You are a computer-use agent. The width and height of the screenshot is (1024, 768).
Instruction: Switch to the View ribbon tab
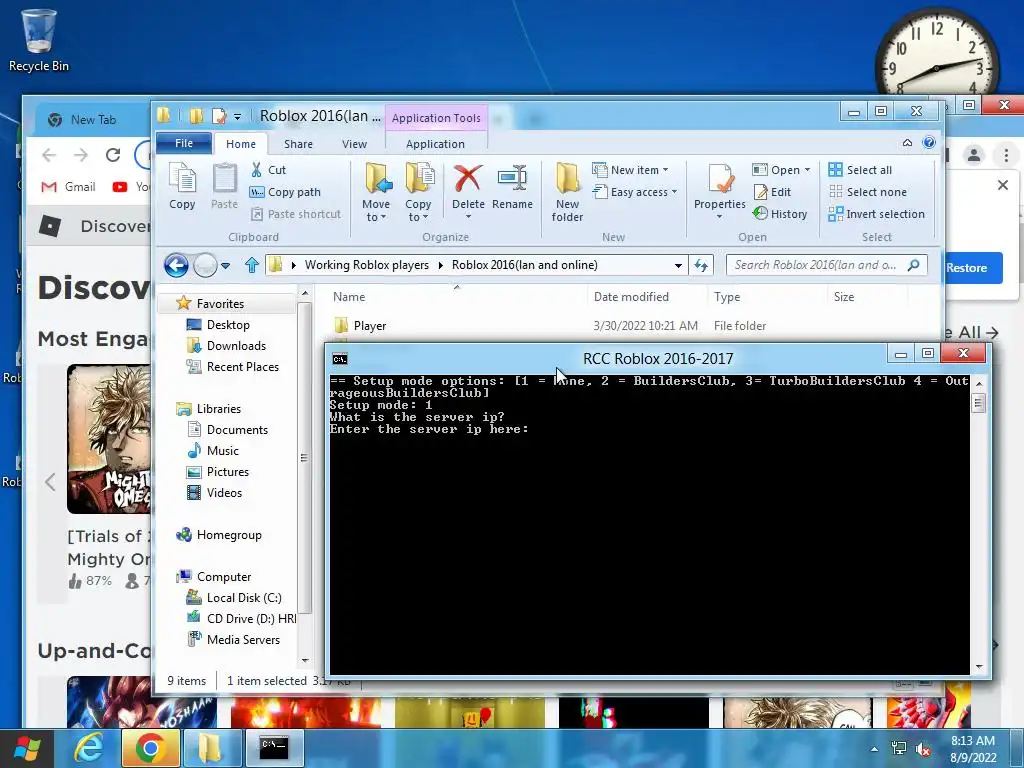(x=355, y=144)
